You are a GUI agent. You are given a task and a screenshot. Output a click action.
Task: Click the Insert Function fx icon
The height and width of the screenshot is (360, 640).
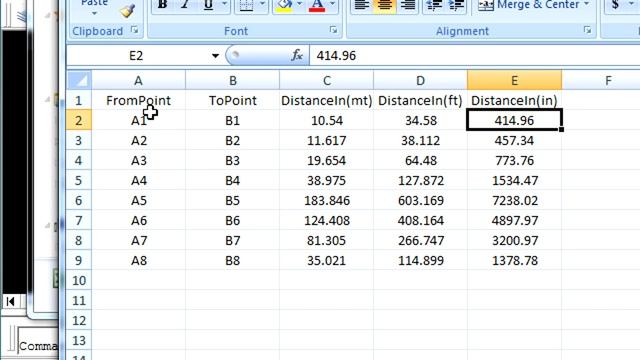tap(297, 56)
